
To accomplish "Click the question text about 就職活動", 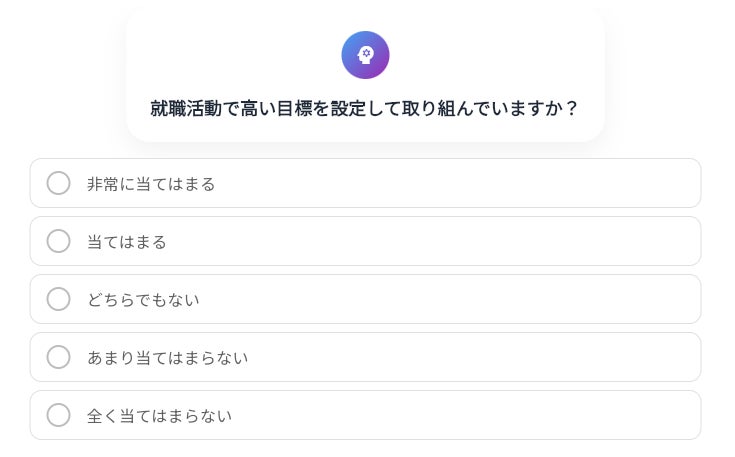I will click(x=364, y=109).
